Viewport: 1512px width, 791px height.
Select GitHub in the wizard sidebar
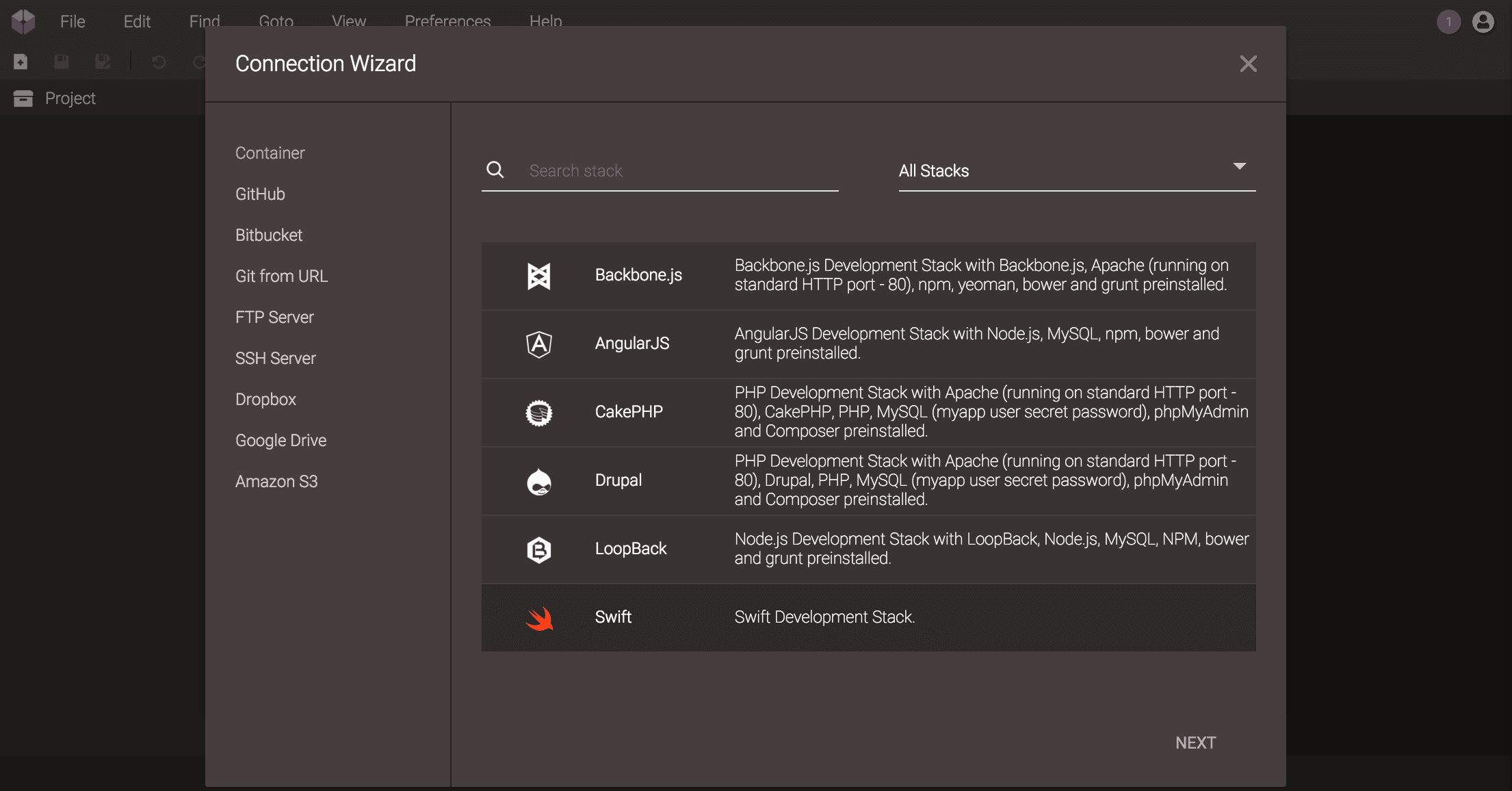point(260,194)
